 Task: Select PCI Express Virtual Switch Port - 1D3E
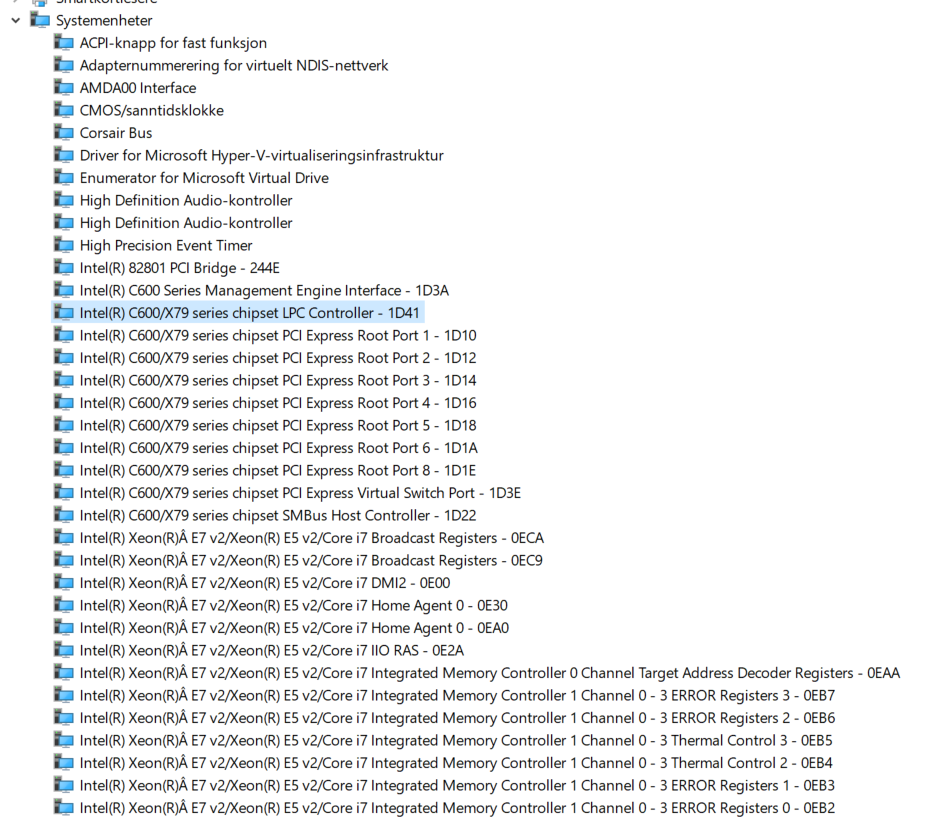300,493
